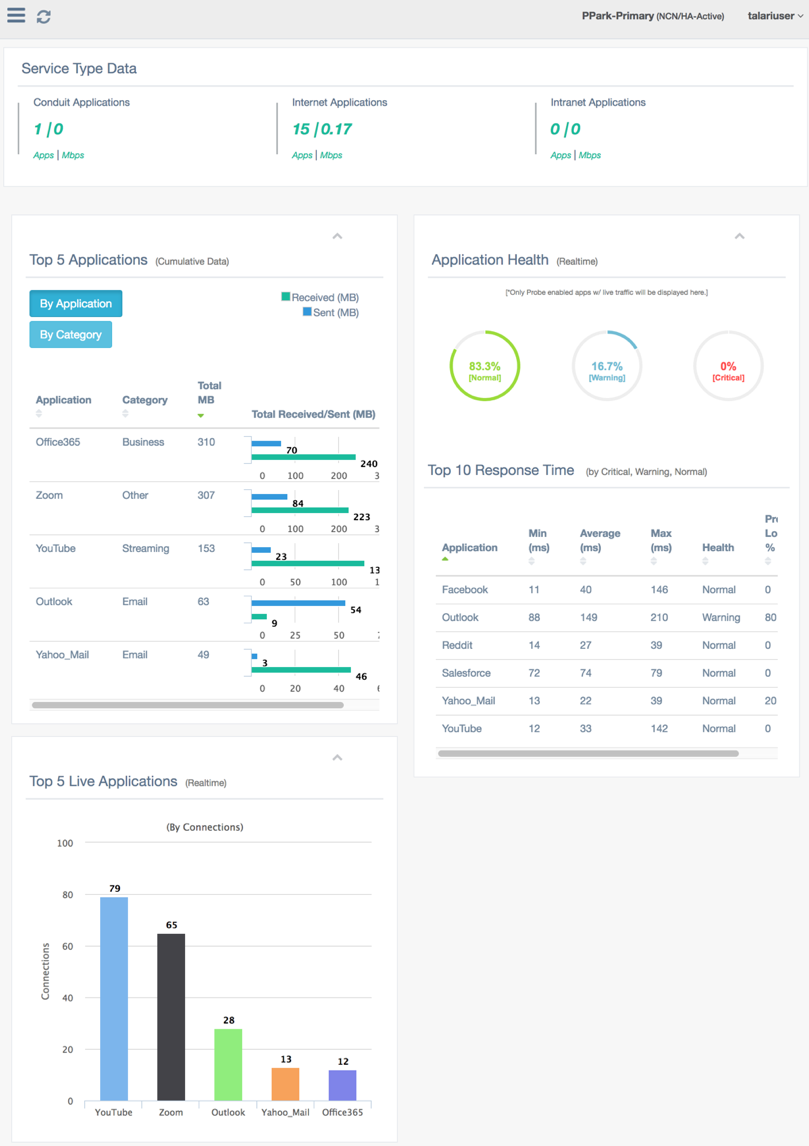Click the refresh icon
Viewport: 809px width, 1146px height.
click(x=44, y=16)
